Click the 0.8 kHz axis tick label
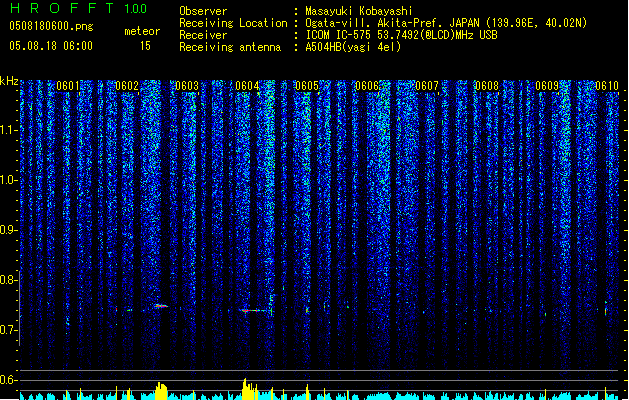Image resolution: width=629 pixels, height=400 pixels. click(8, 280)
